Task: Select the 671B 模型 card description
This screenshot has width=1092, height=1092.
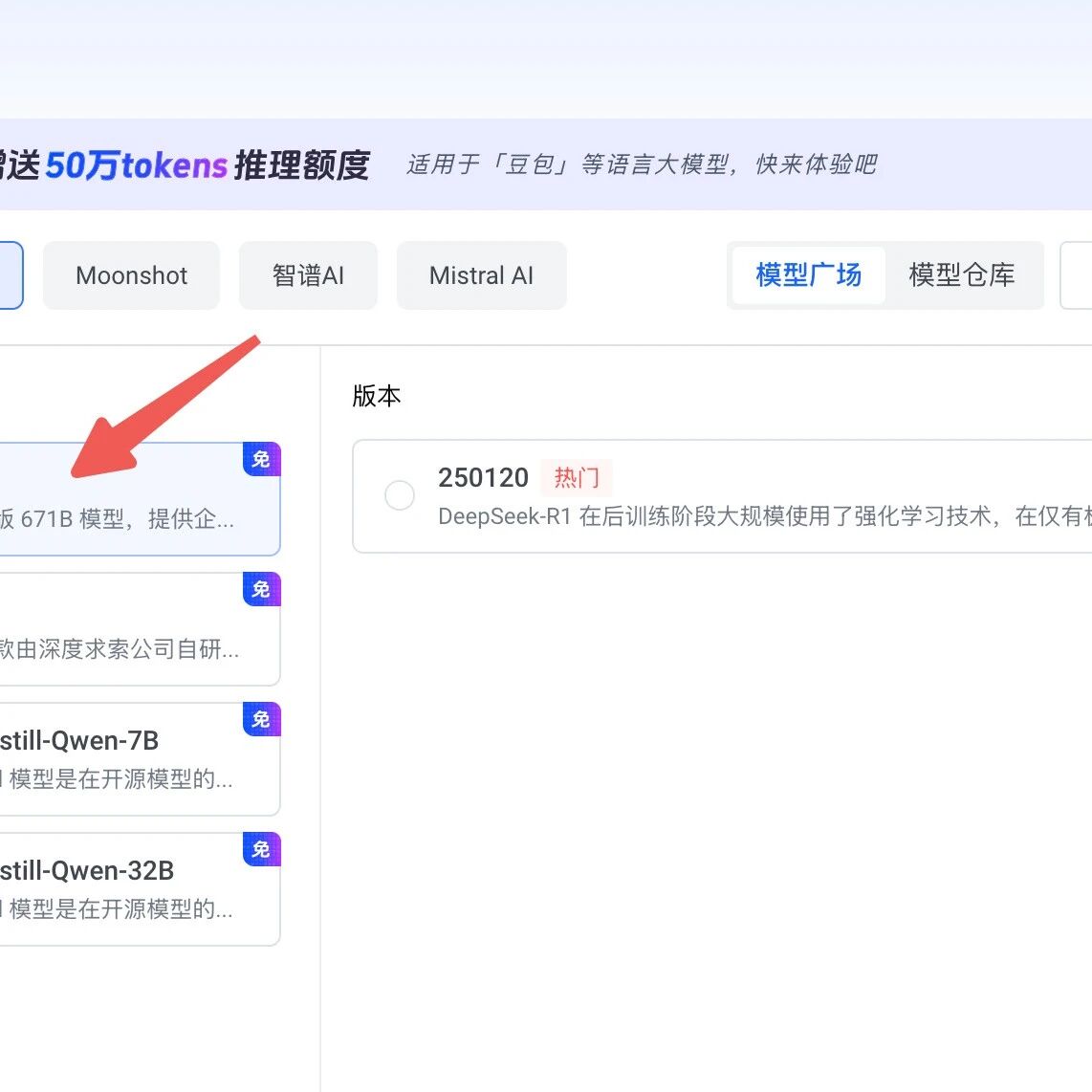Action: coord(117,519)
